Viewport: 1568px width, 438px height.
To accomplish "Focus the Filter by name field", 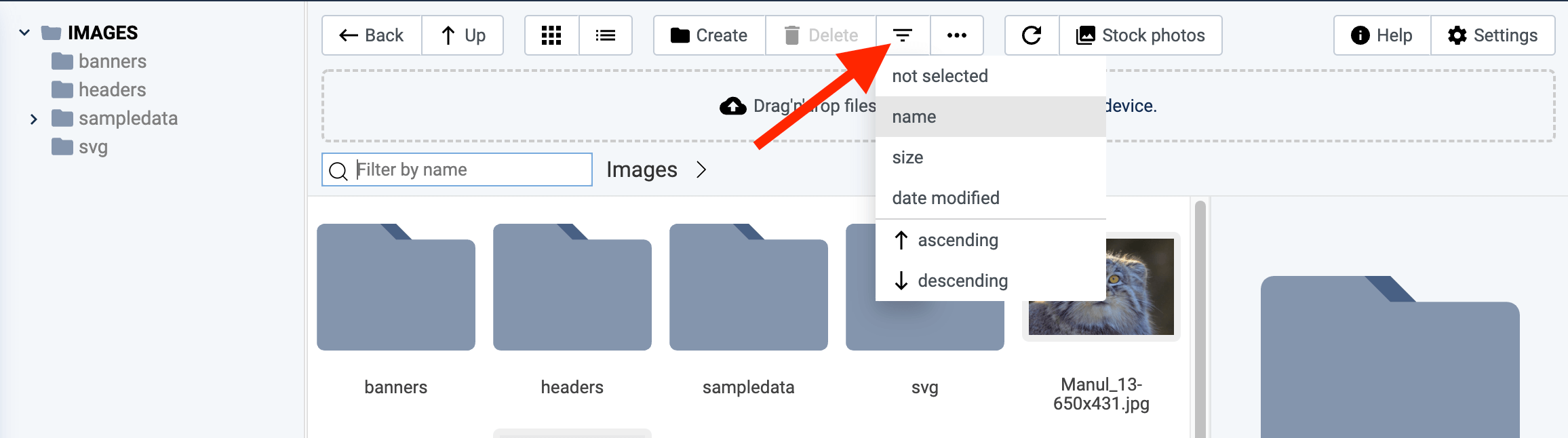I will pyautogui.click(x=457, y=170).
